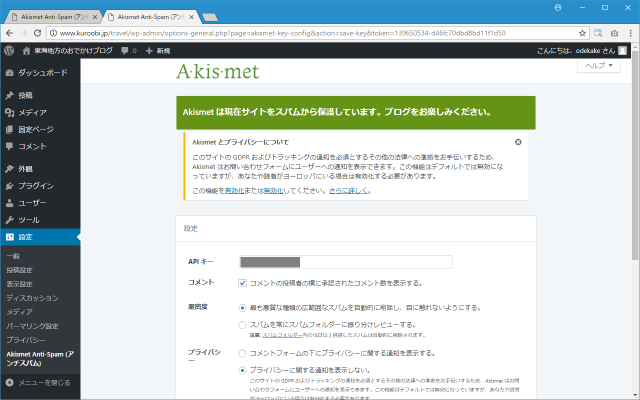The height and width of the screenshot is (400, 640).
Task: Open the ディスカッション settings submenu
Action: pyautogui.click(x=32, y=298)
